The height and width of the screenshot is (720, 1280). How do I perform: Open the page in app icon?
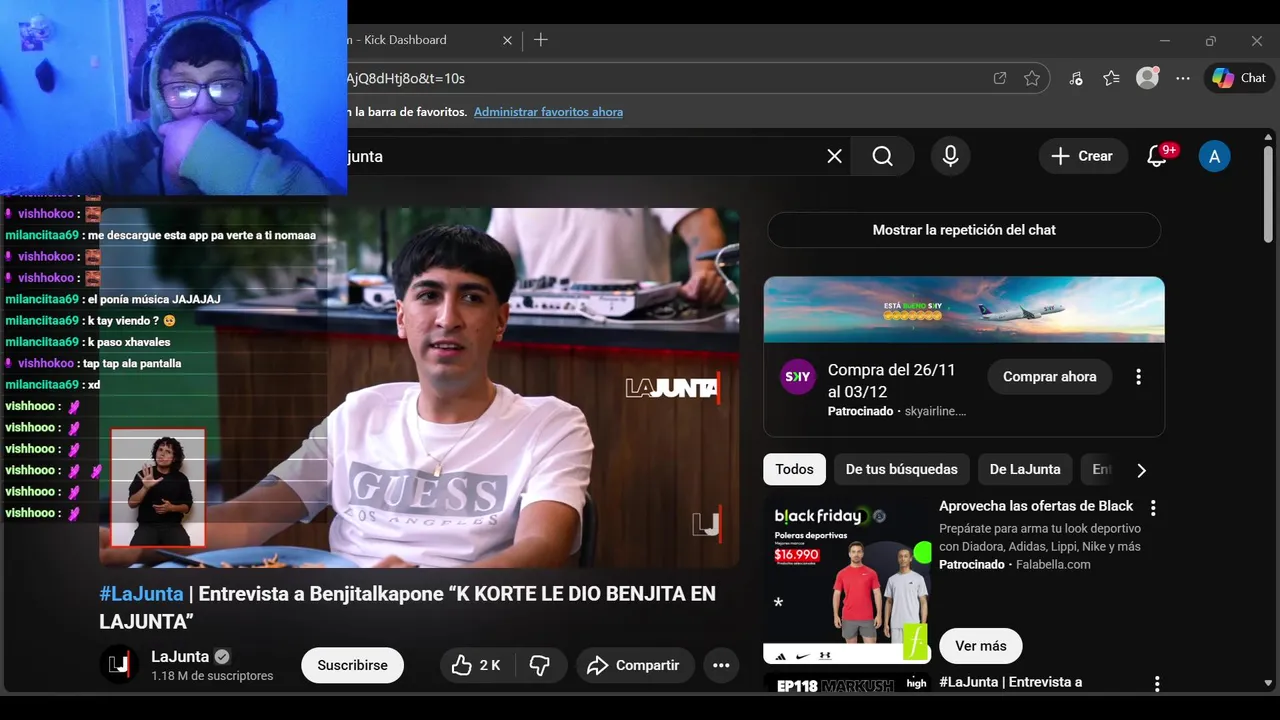pyautogui.click(x=1000, y=78)
